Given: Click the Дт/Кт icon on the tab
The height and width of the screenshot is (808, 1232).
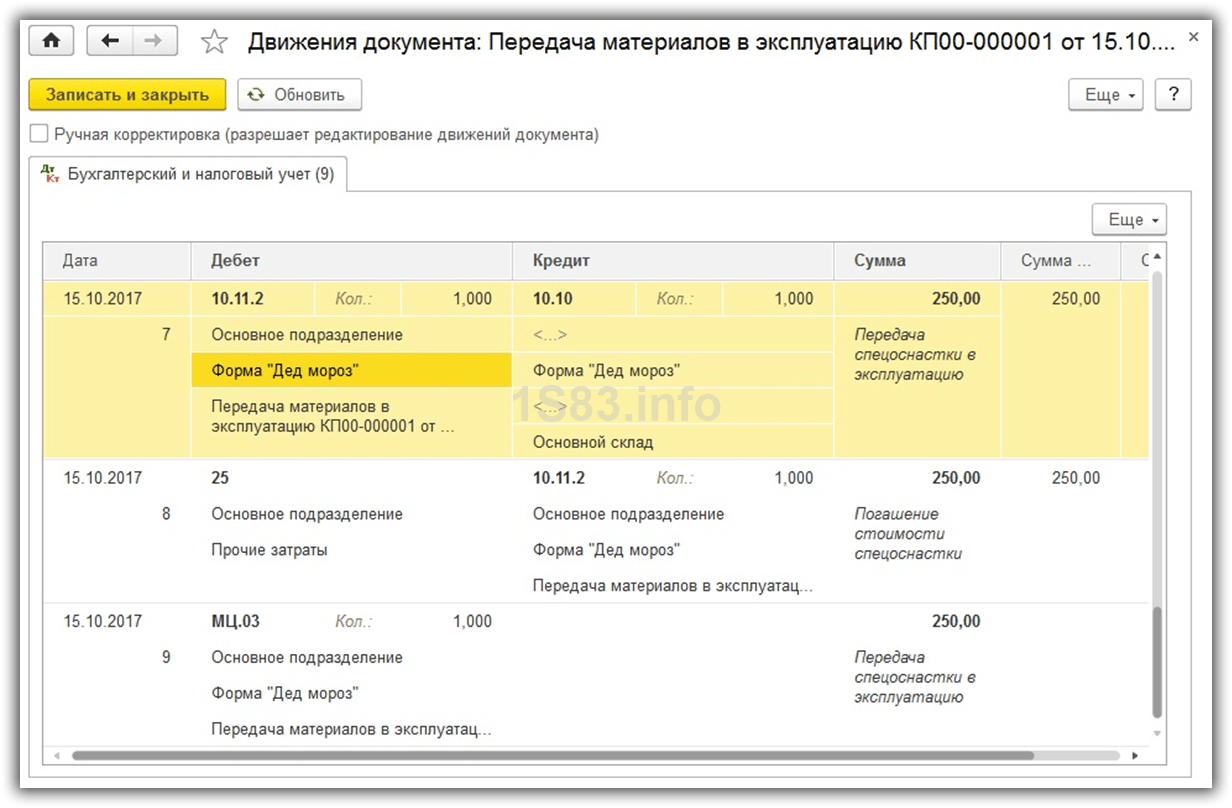Looking at the screenshot, I should 50,174.
